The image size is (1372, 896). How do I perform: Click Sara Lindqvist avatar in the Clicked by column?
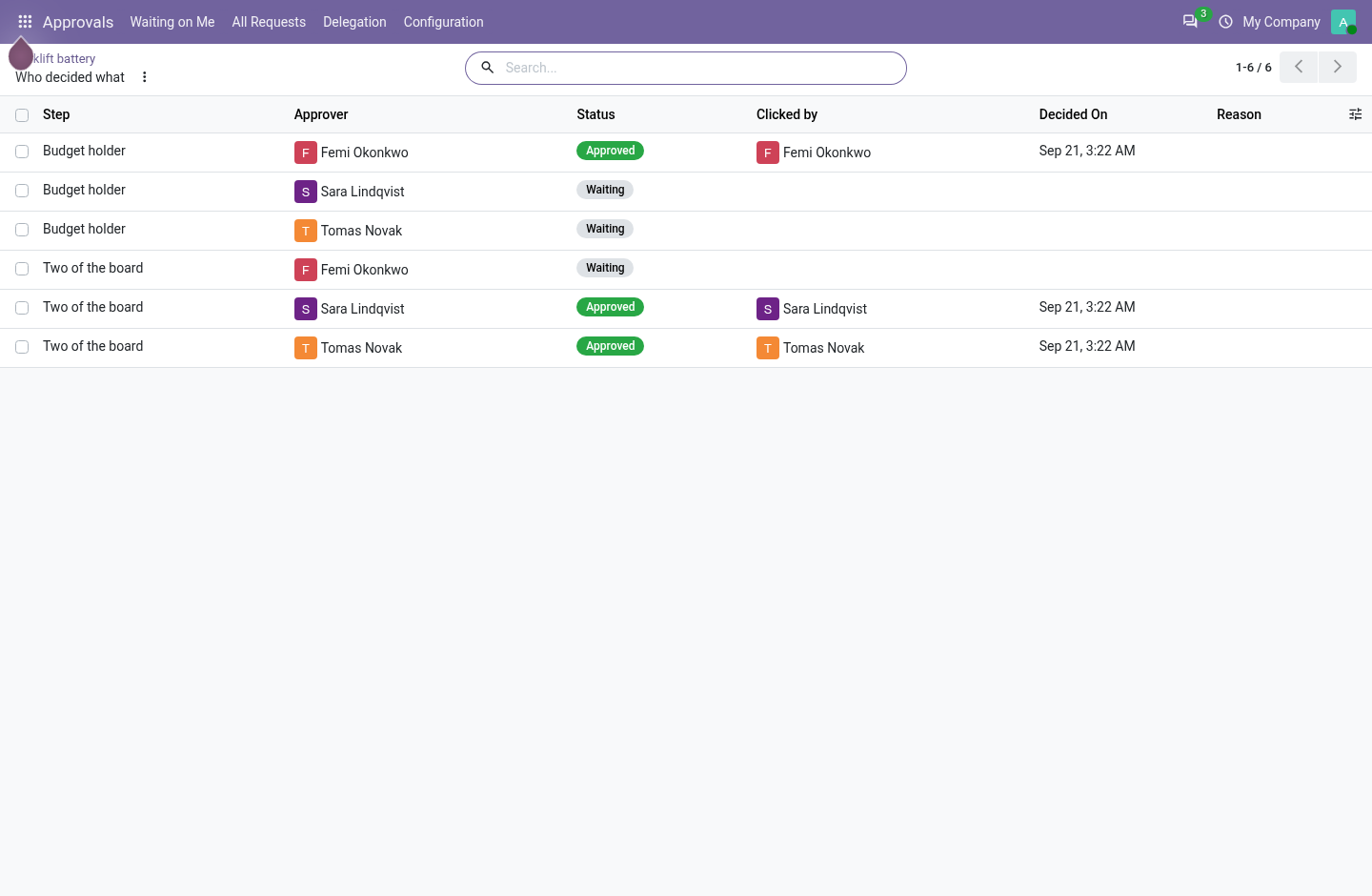[x=767, y=309]
